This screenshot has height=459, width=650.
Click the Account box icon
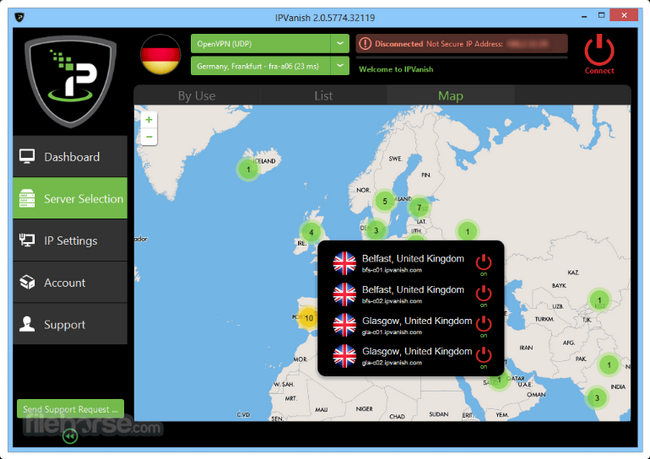[27, 282]
